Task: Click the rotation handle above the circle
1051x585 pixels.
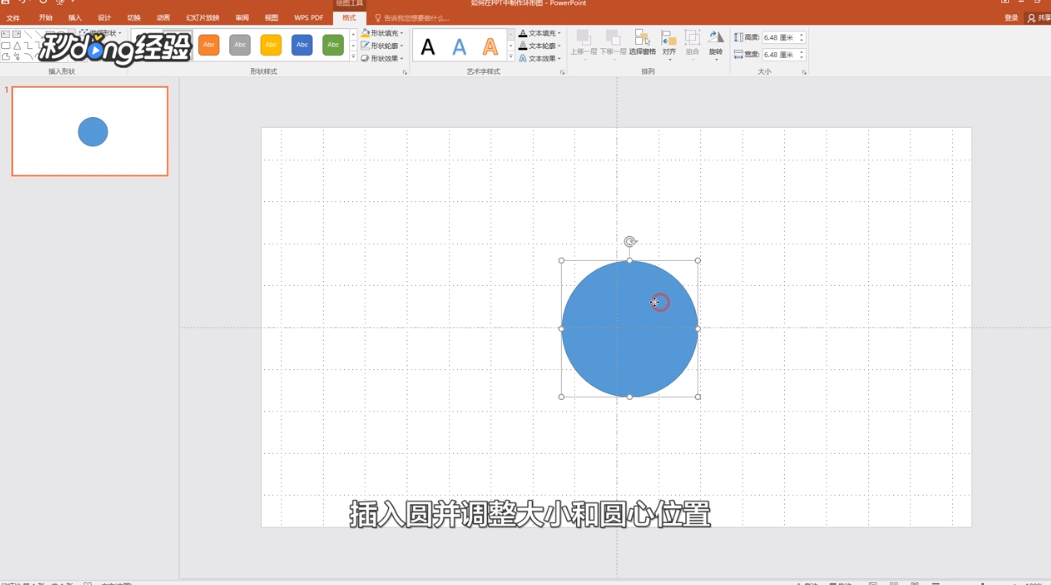Action: coord(629,241)
